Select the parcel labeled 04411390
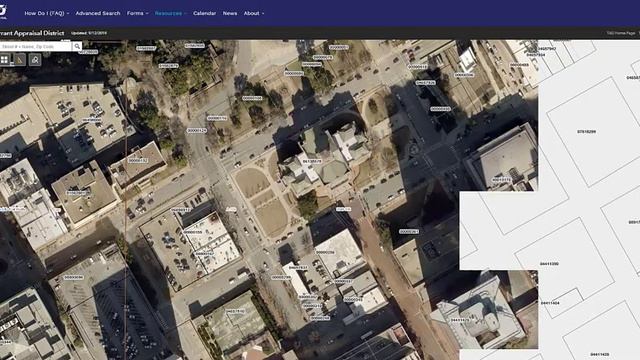The width and height of the screenshot is (640, 360). [x=549, y=264]
